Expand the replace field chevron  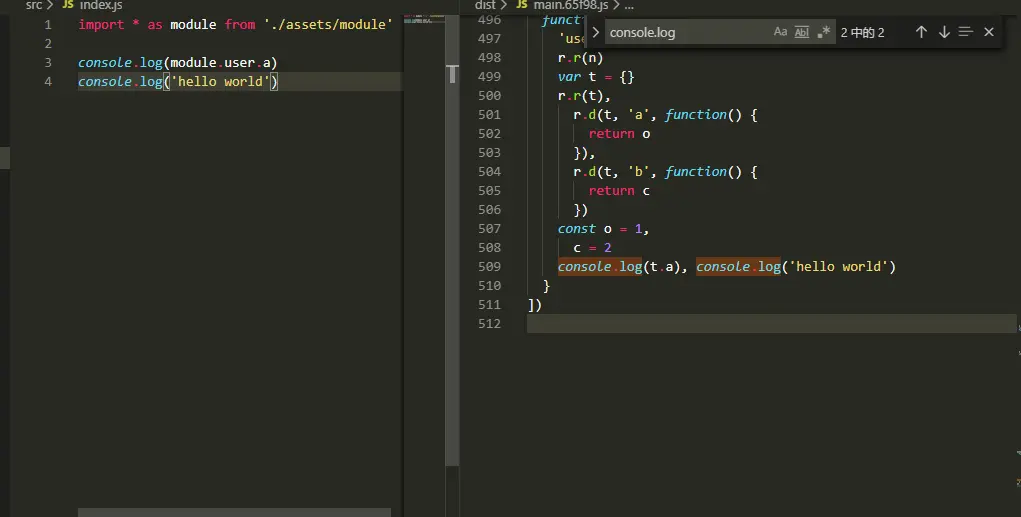coord(595,32)
